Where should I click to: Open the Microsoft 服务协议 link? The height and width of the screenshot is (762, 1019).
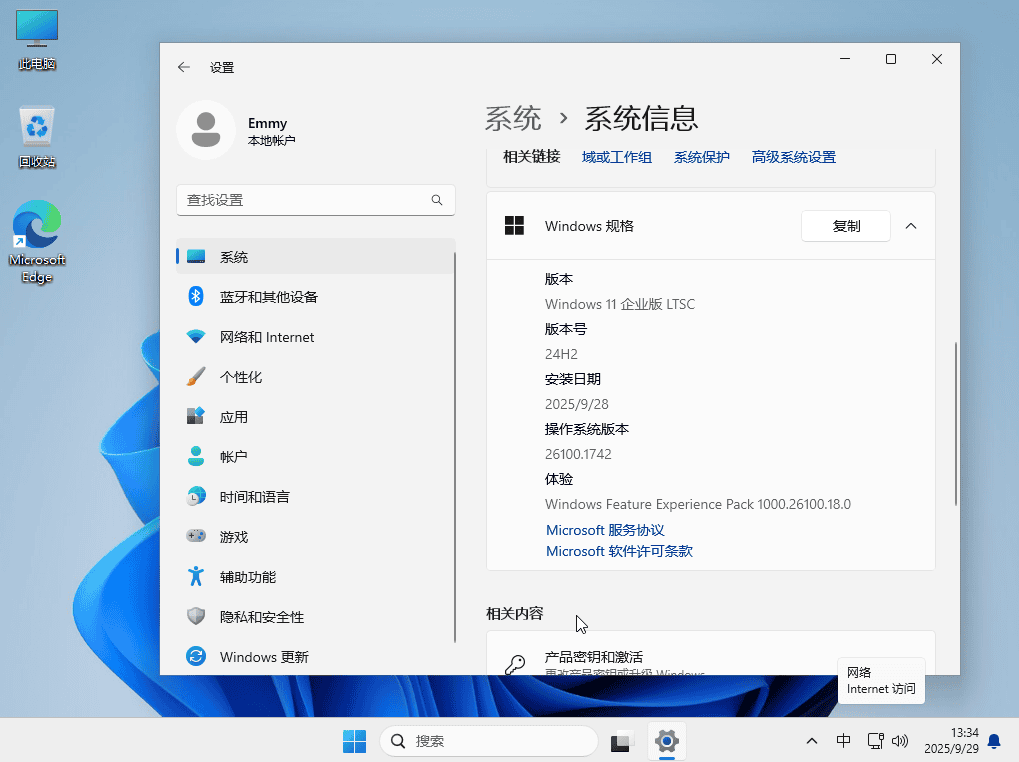pos(605,530)
